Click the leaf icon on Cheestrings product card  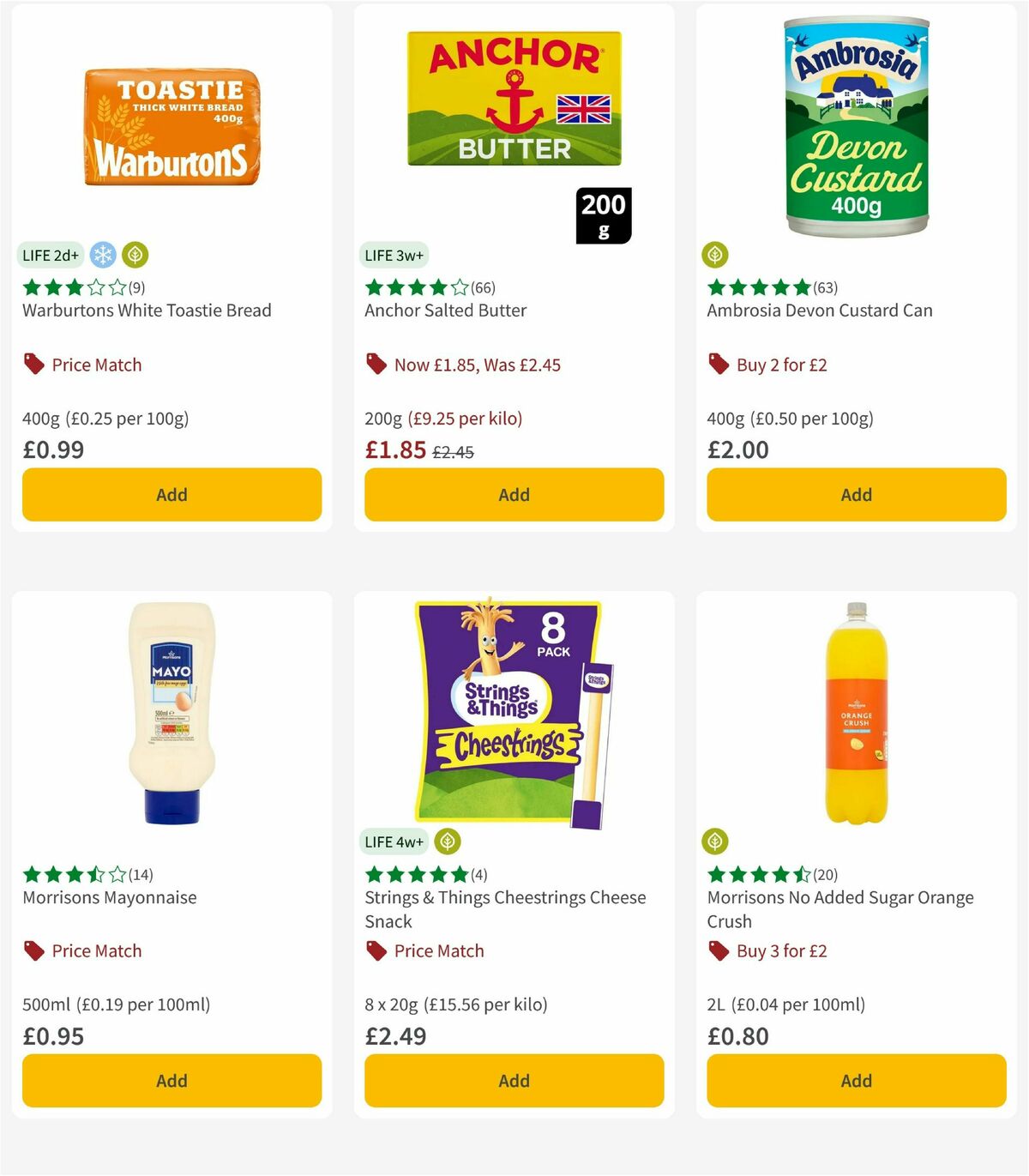pyautogui.click(x=448, y=841)
